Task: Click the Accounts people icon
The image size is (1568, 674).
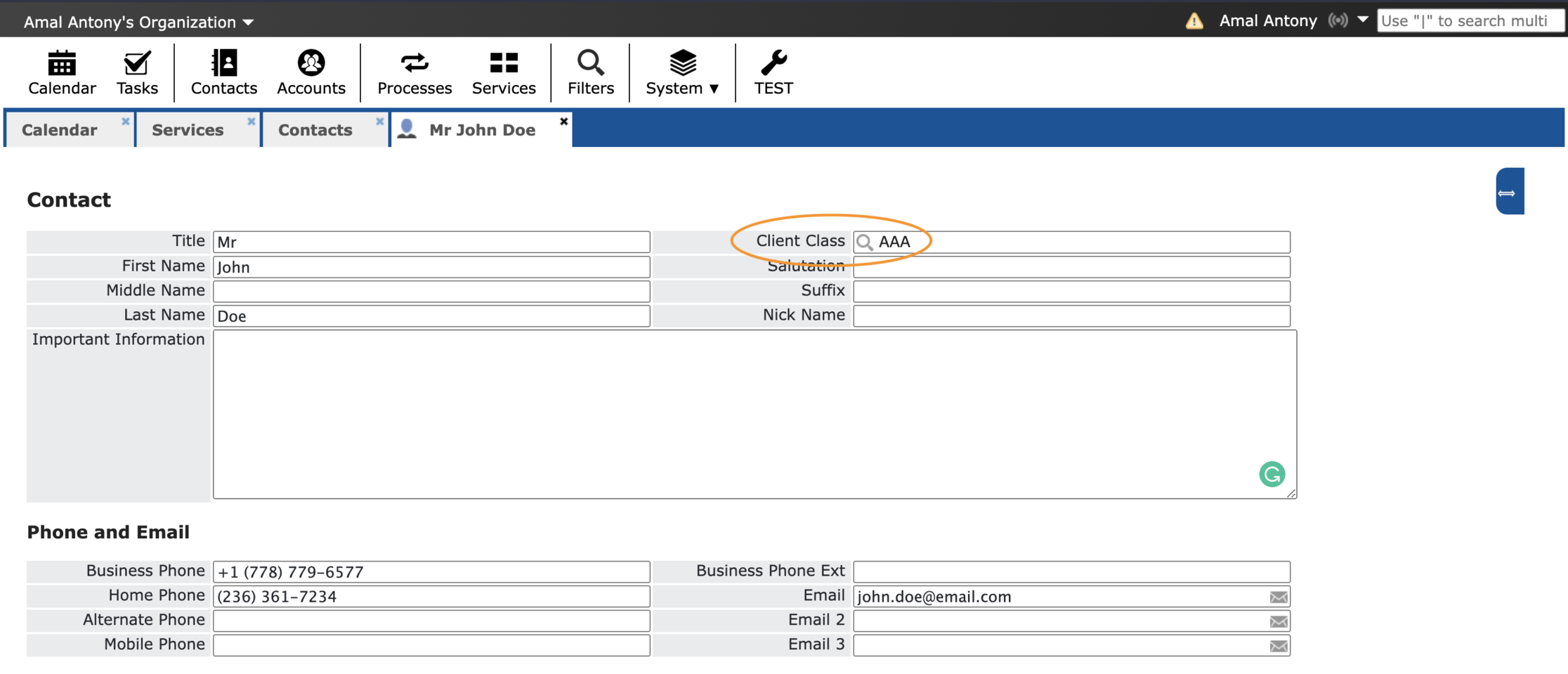Action: point(311,71)
